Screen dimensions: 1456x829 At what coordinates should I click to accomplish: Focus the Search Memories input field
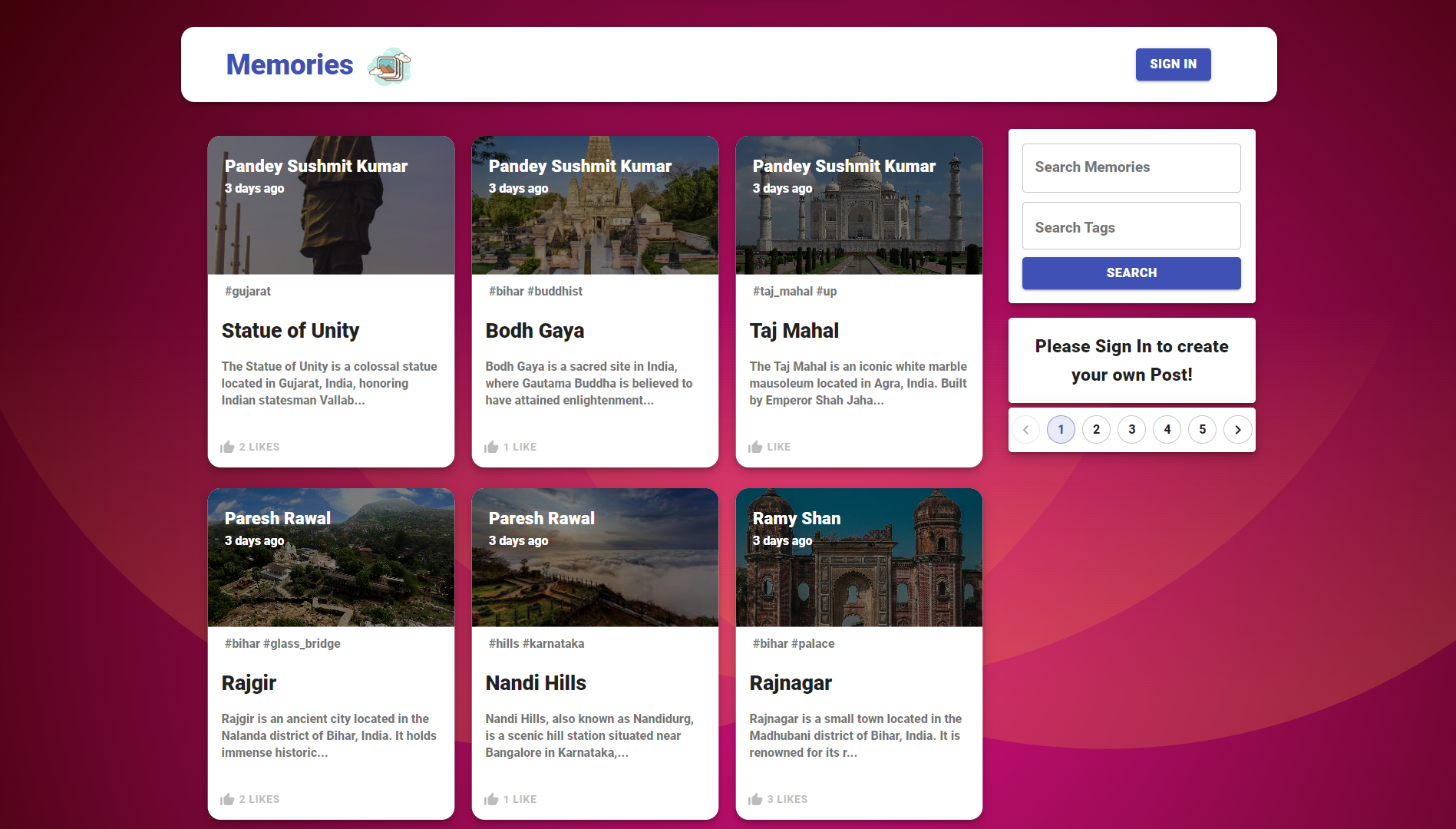coord(1131,167)
